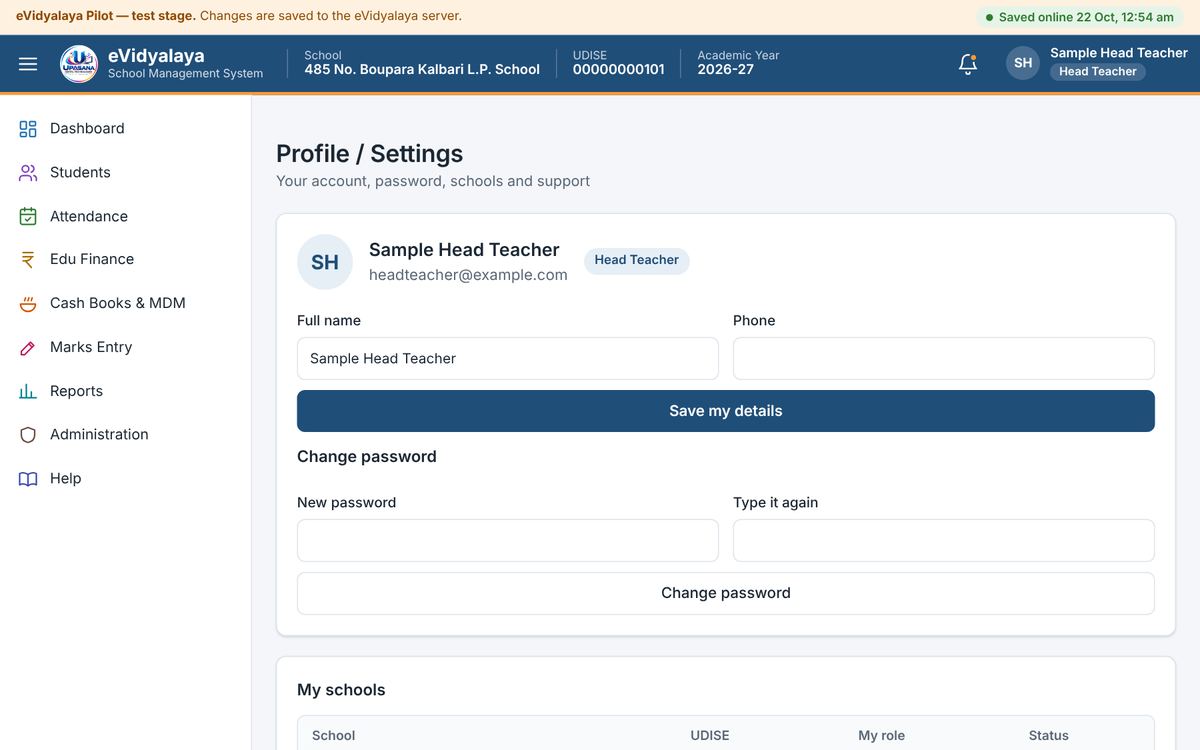Click the eVidyalaya logo emblem

[x=79, y=64]
